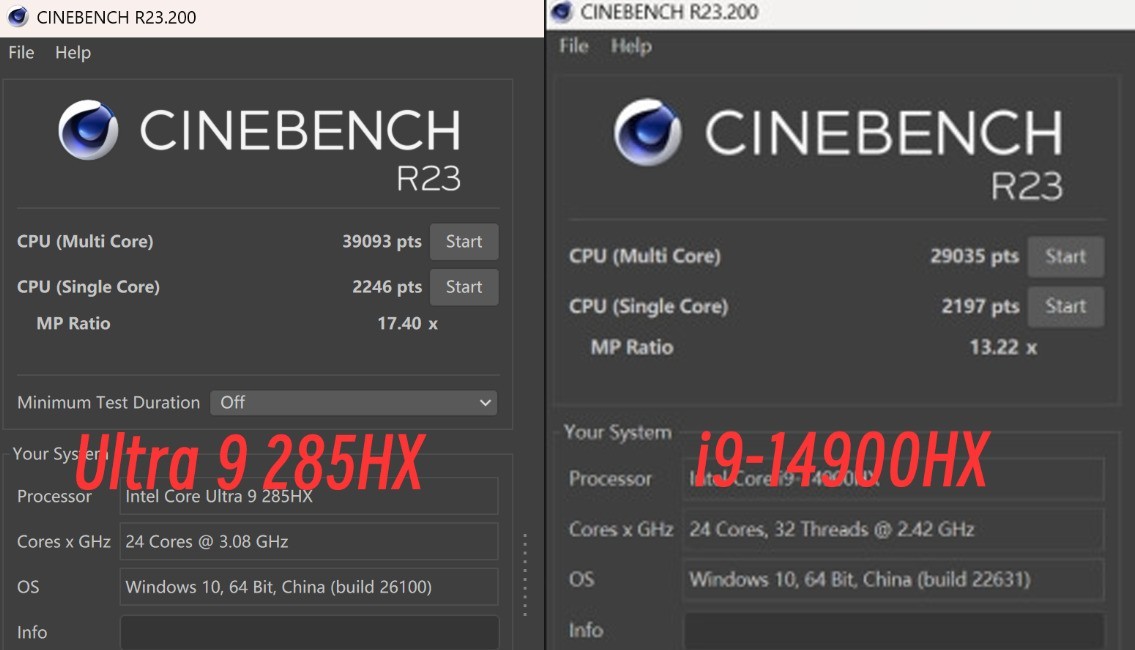The width and height of the screenshot is (1135, 650).
Task: Open the File menu in the left window
Action: (20, 52)
